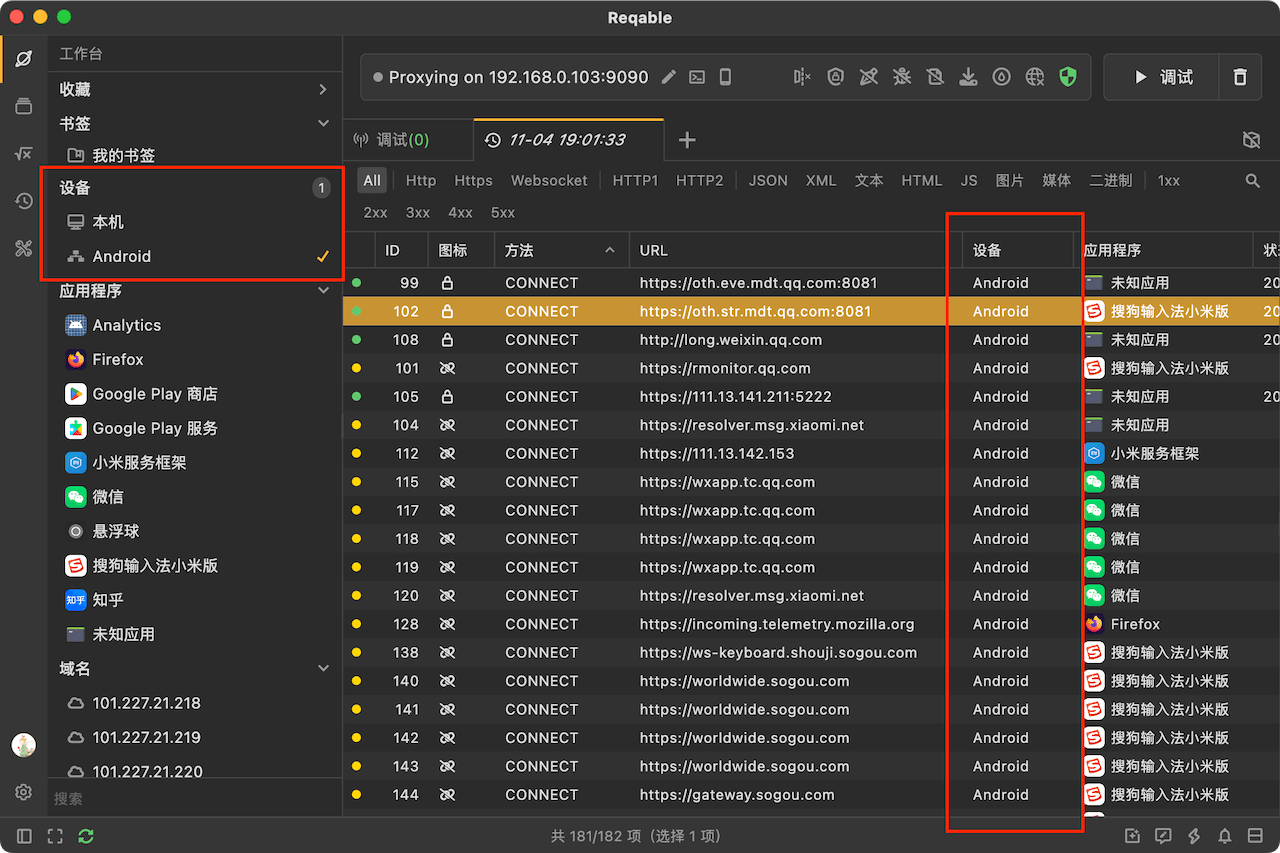Click the green sync icon in status bar
Screen dimensions: 1280x853
click(x=86, y=836)
